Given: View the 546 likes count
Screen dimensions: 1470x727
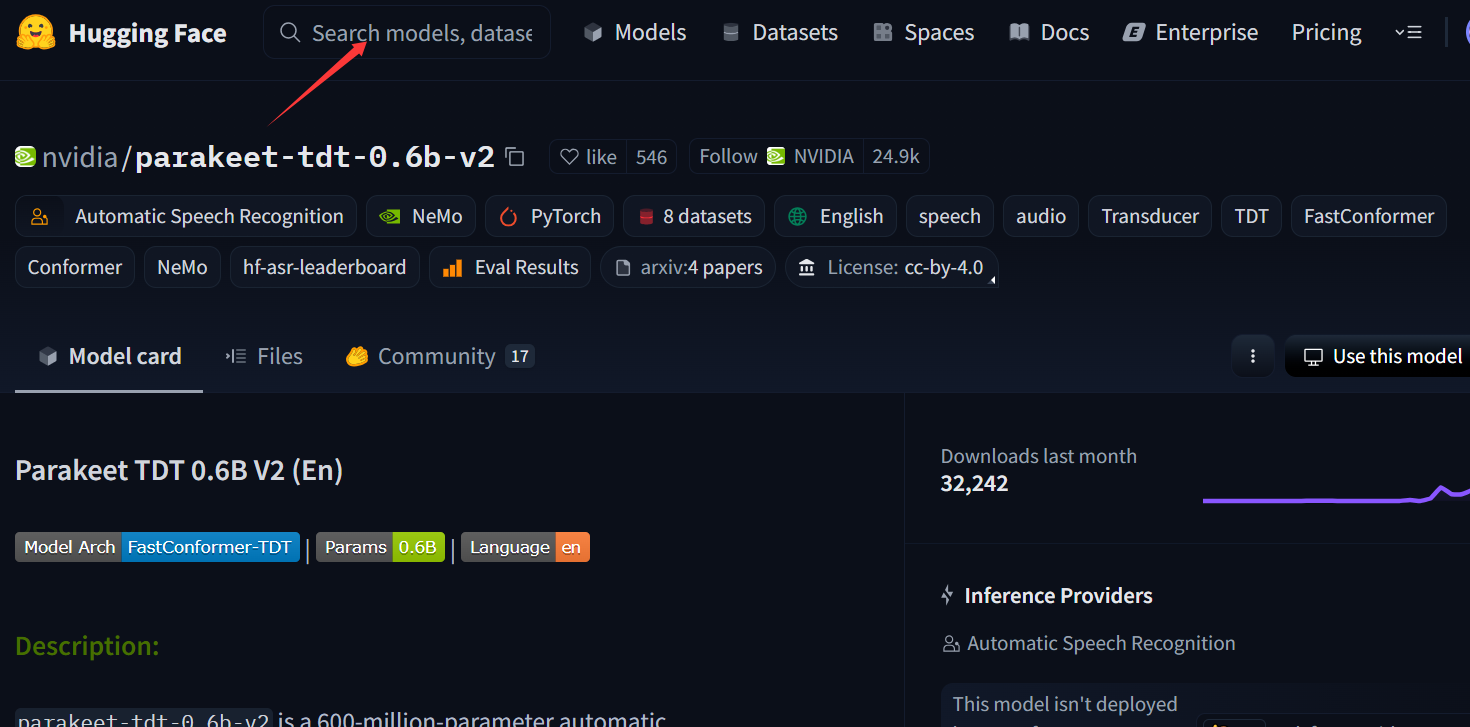Looking at the screenshot, I should [651, 157].
